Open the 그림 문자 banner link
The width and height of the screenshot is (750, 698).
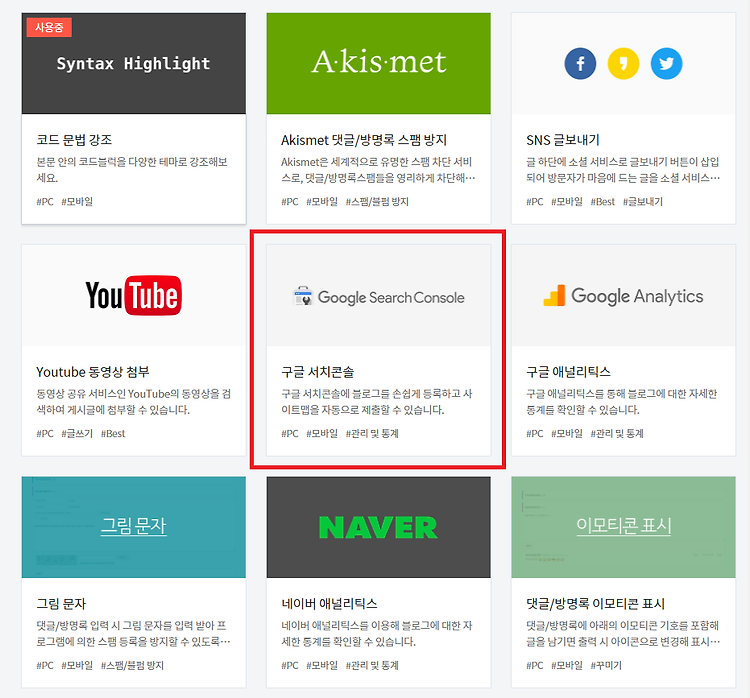pyautogui.click(x=133, y=526)
